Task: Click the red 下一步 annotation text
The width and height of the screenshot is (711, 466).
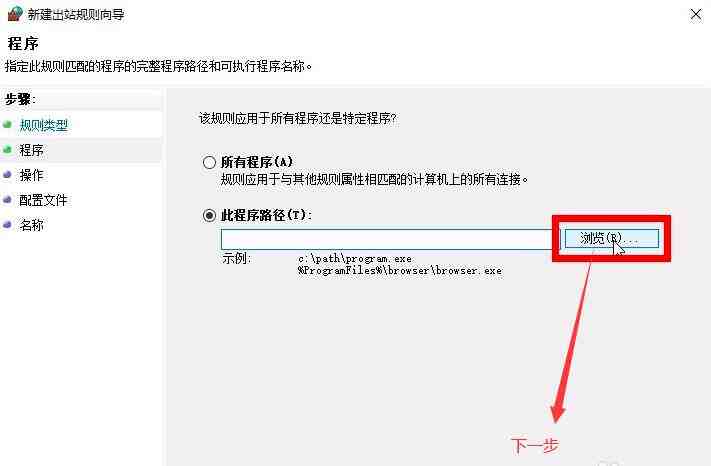Action: tap(535, 445)
